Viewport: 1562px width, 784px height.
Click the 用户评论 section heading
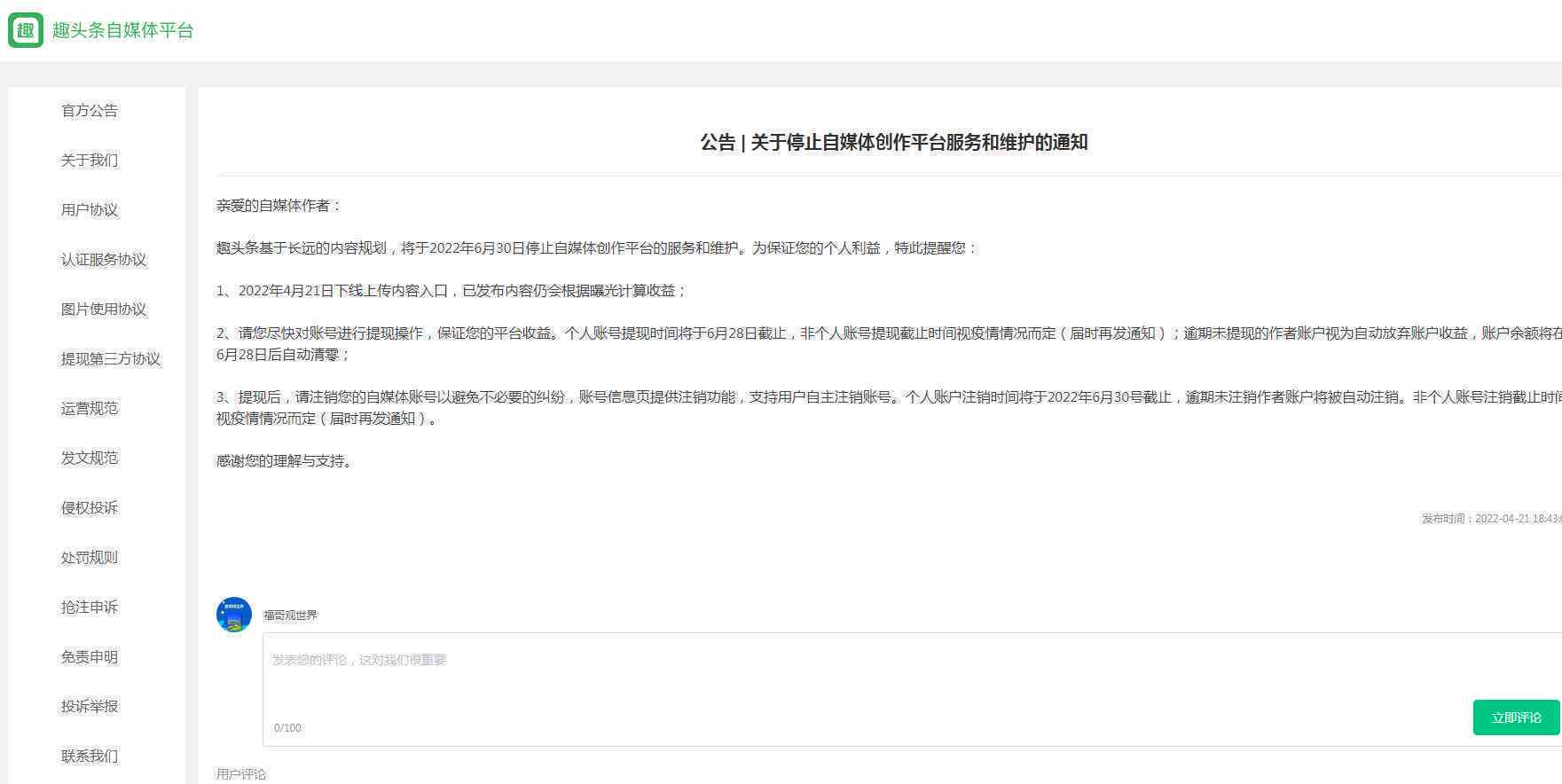coord(241,774)
